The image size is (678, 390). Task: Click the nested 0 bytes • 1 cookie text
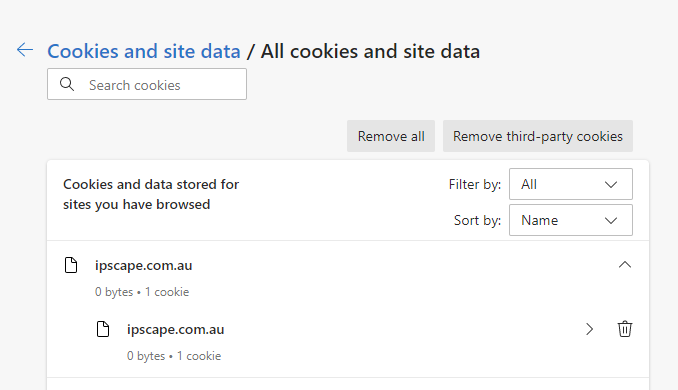click(174, 356)
